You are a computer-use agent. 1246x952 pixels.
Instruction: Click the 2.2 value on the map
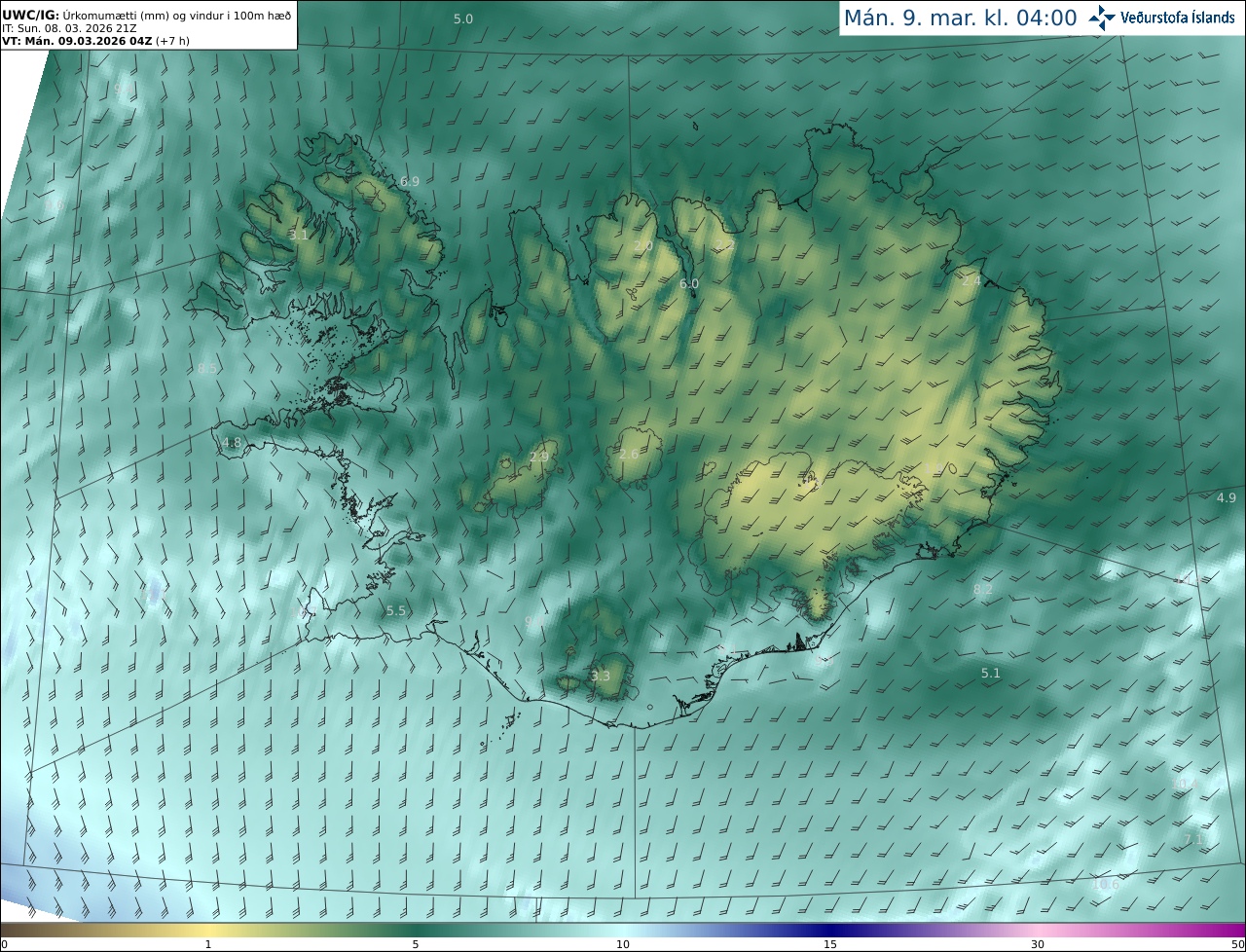tap(724, 245)
